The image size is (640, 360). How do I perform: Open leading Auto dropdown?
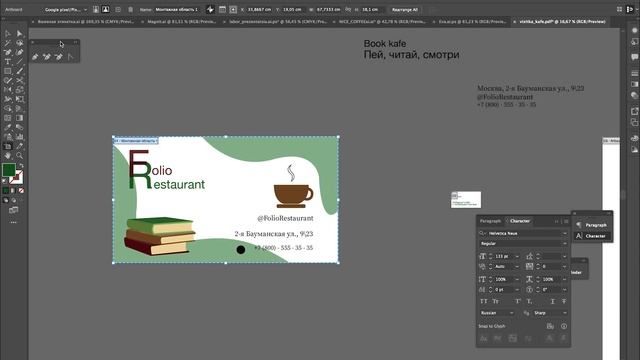pos(518,267)
